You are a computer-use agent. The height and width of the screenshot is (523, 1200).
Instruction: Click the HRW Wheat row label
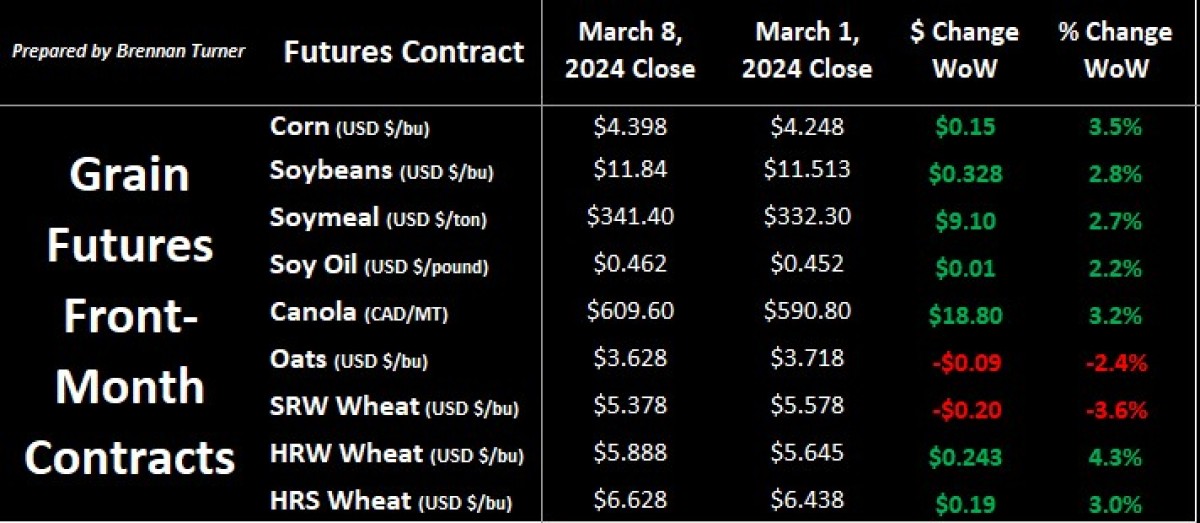click(397, 455)
